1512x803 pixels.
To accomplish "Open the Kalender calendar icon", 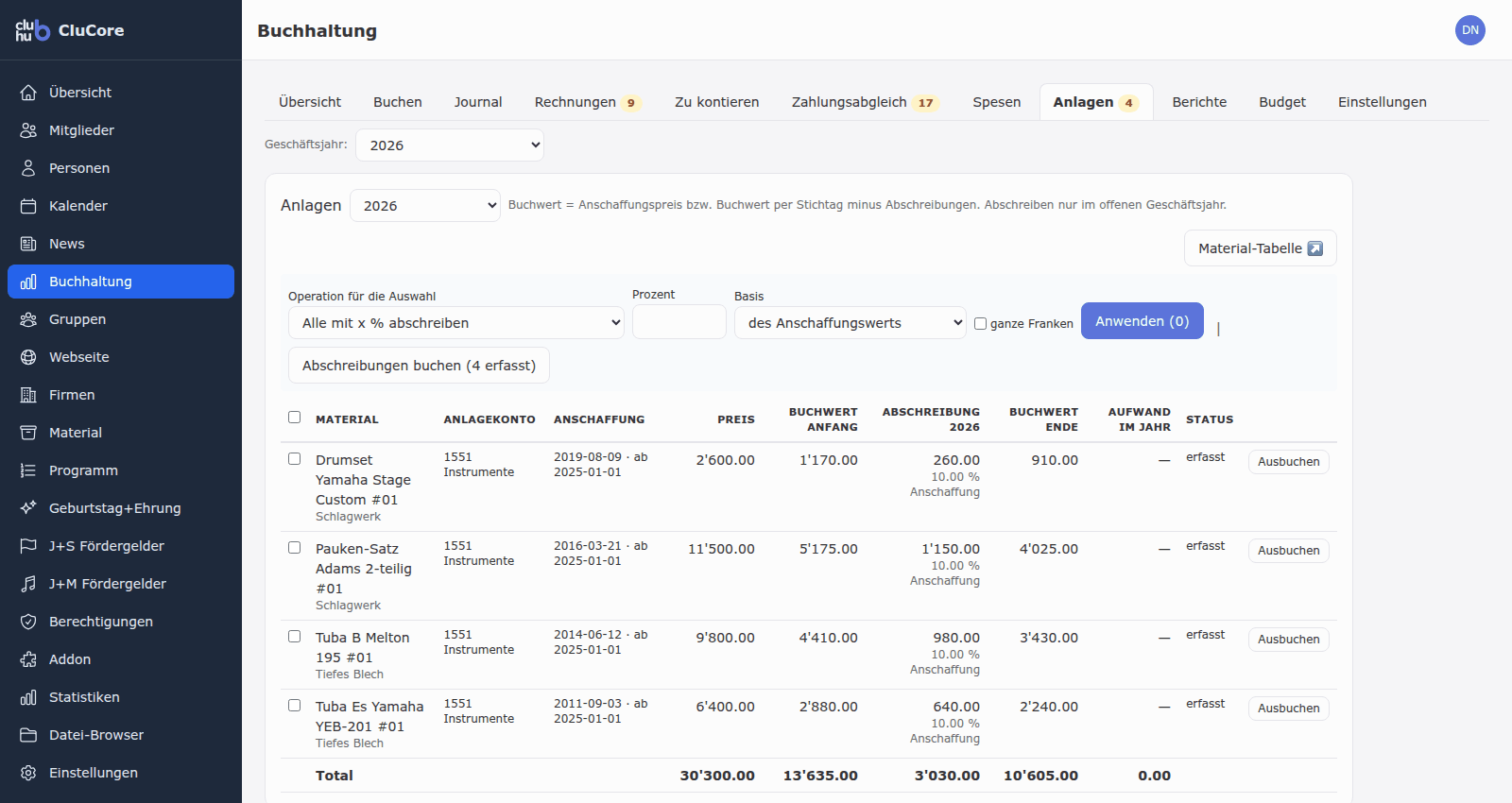I will point(28,206).
